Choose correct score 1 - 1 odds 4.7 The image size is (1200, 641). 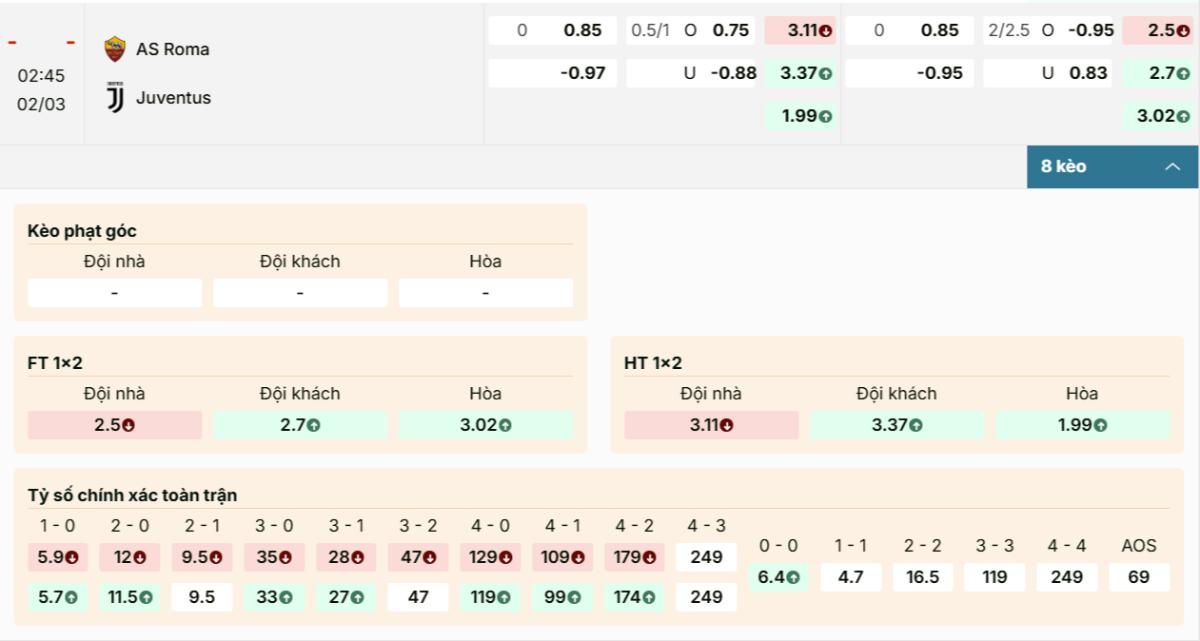tap(850, 577)
